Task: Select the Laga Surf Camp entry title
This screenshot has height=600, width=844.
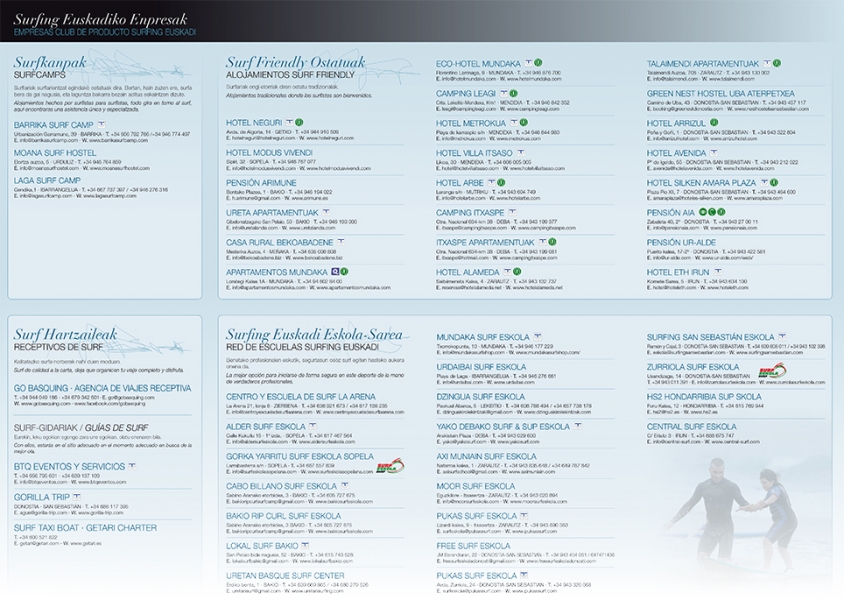Action: tap(47, 180)
